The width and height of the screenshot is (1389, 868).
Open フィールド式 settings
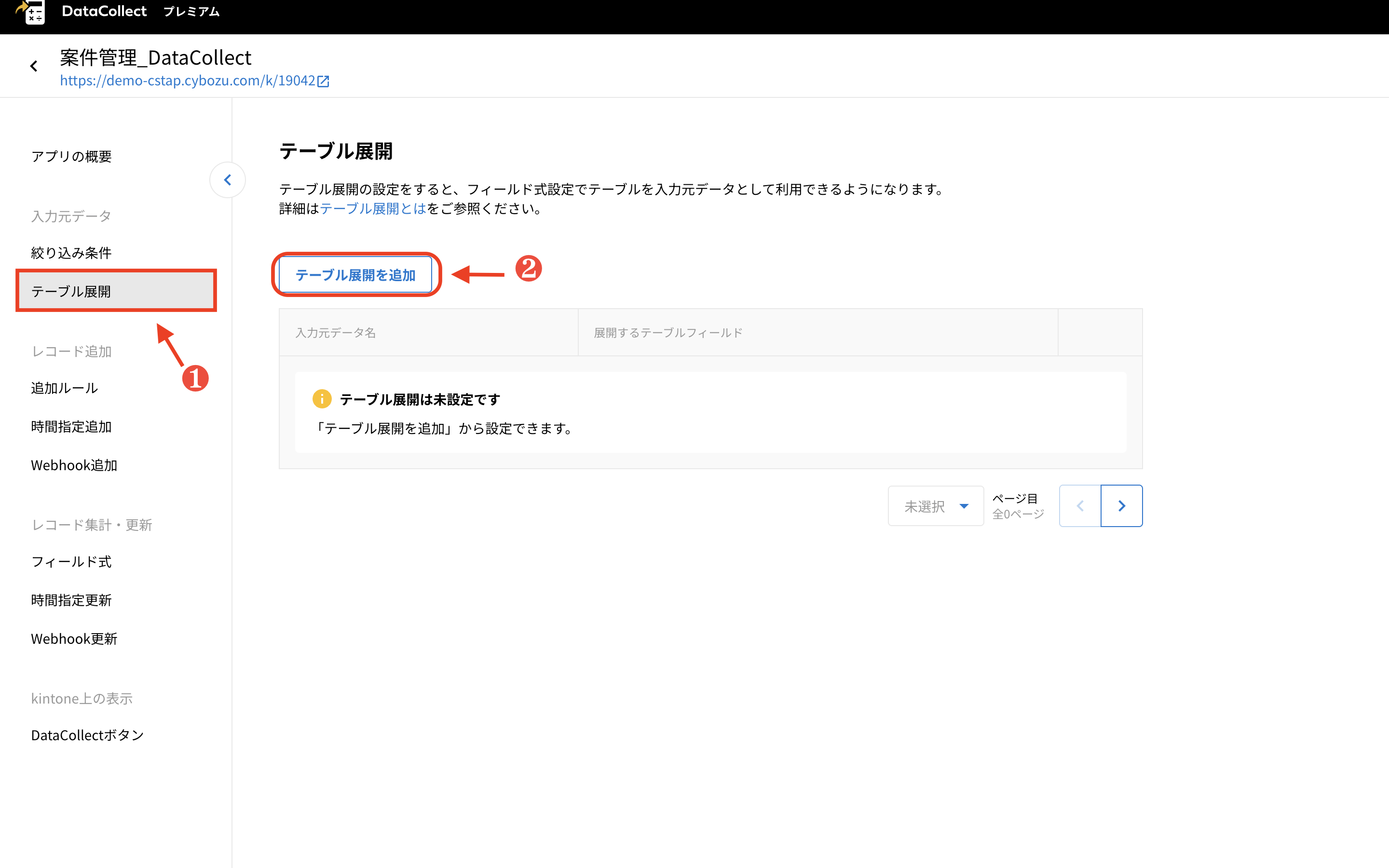(71, 561)
